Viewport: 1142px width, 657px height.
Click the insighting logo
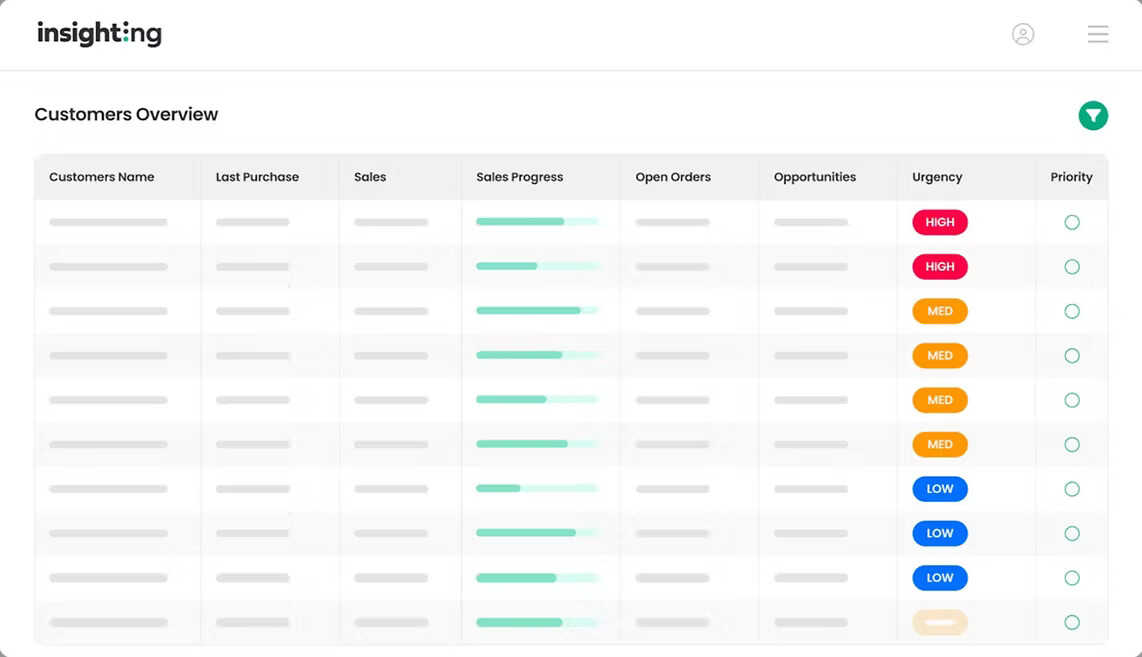click(99, 33)
